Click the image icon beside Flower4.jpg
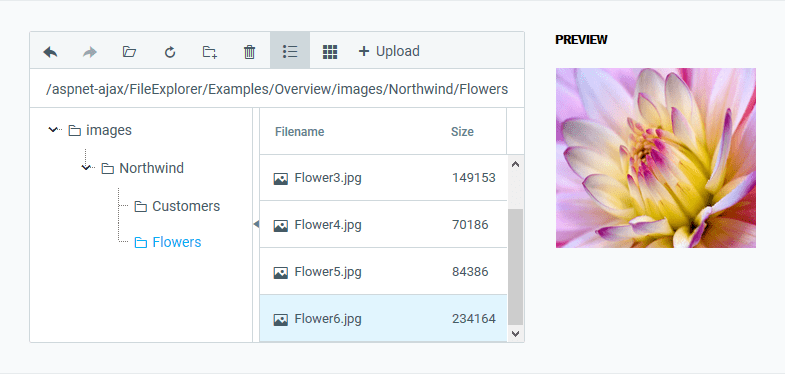Viewport: 785px width, 374px height. [281, 225]
